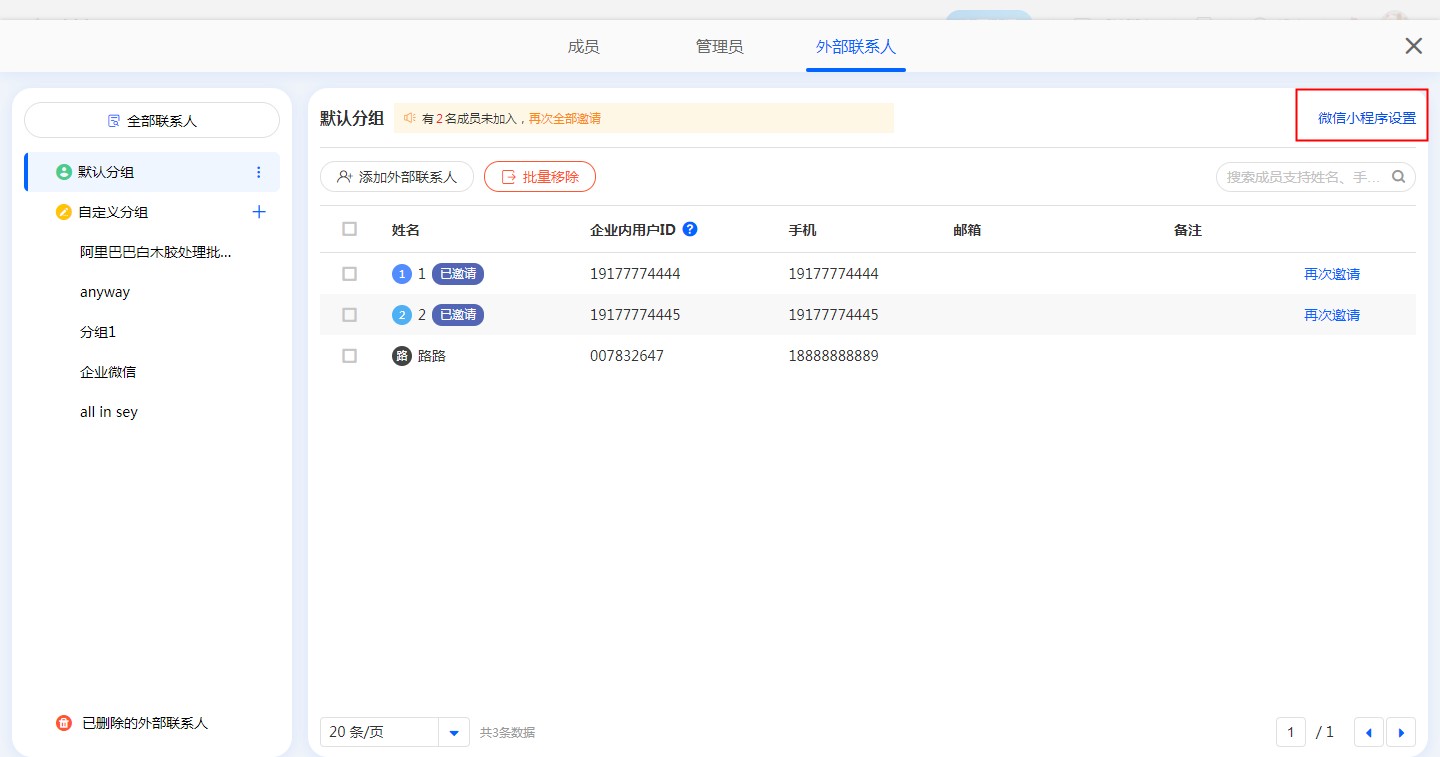Go to next page arrow

tap(1401, 732)
